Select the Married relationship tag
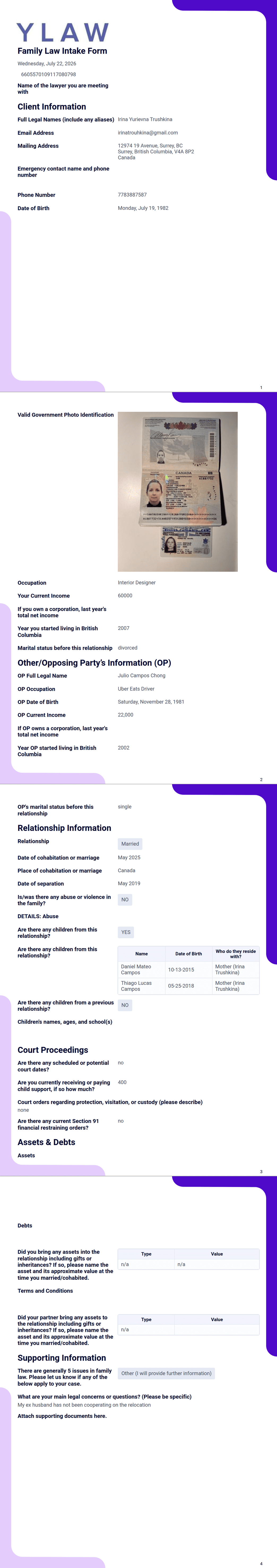 tap(130, 844)
